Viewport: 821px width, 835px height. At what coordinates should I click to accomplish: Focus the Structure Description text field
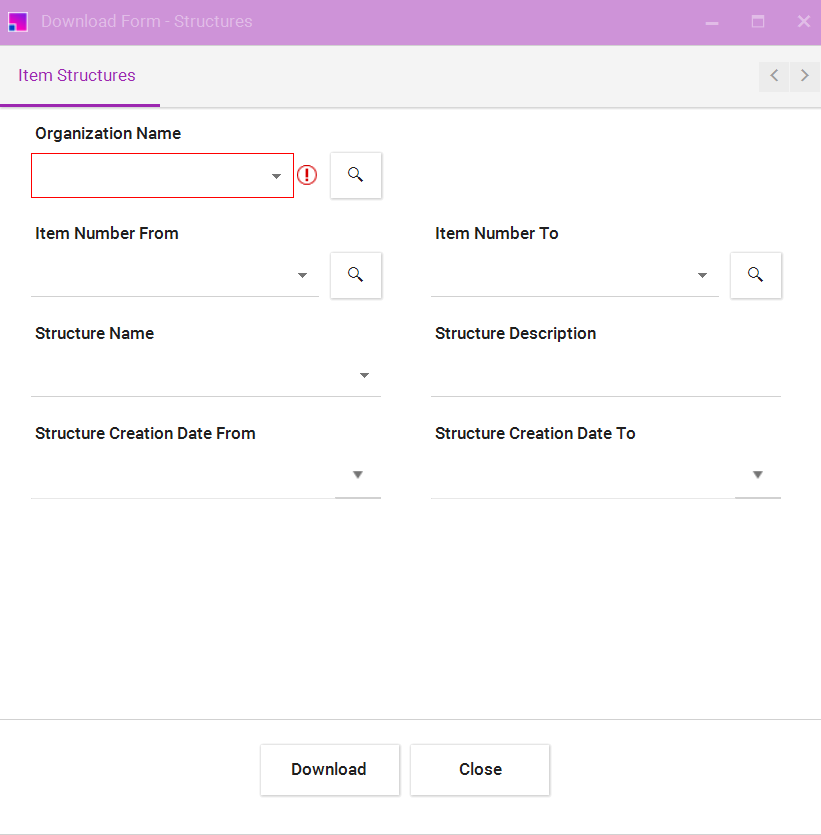[x=605, y=377]
